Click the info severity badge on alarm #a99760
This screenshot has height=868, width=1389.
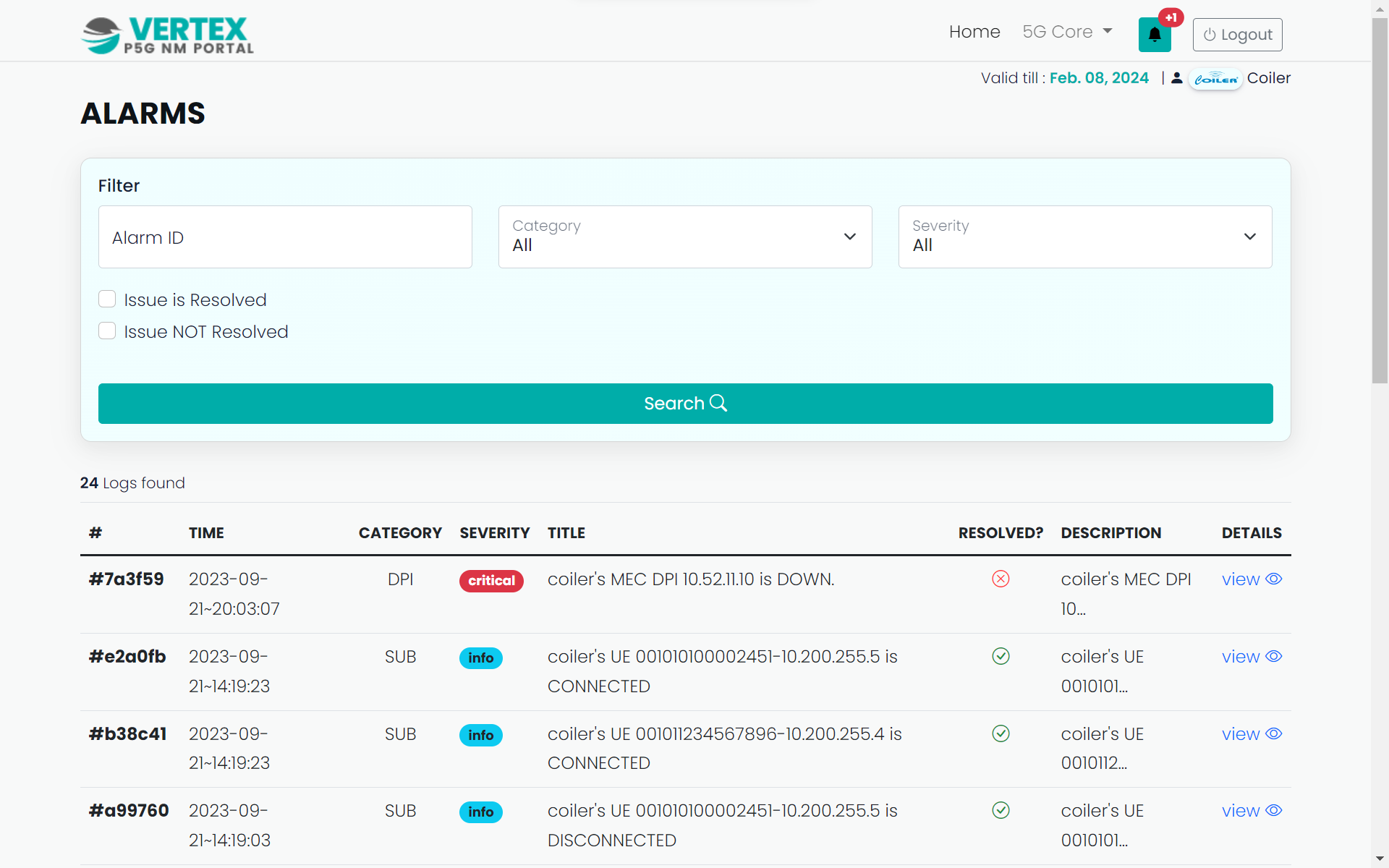[x=480, y=812]
